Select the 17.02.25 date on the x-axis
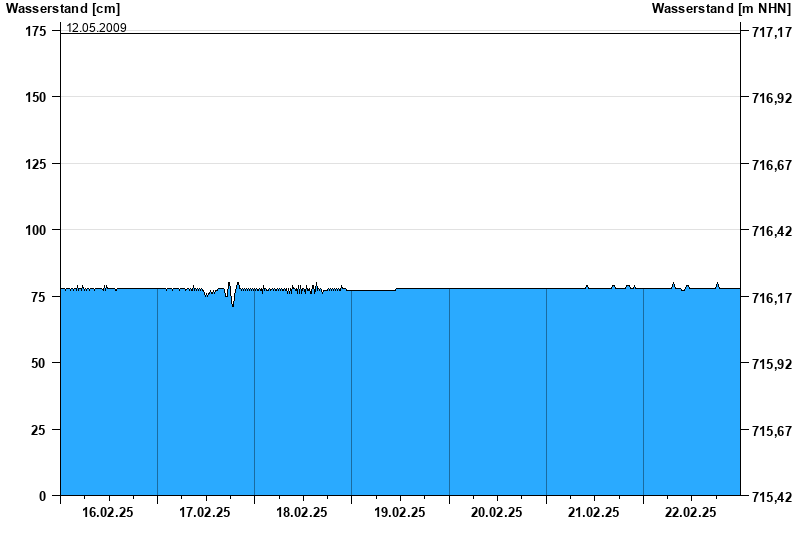 tap(205, 512)
